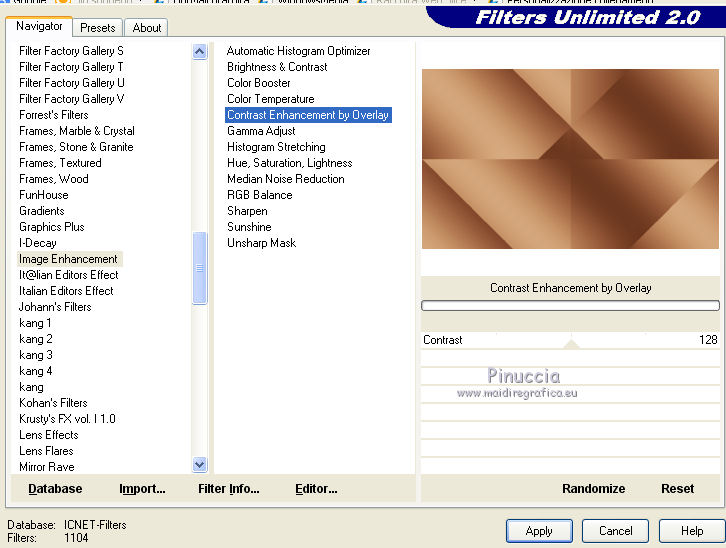Choose Color Booster filter
This screenshot has height=548, width=726.
(259, 83)
